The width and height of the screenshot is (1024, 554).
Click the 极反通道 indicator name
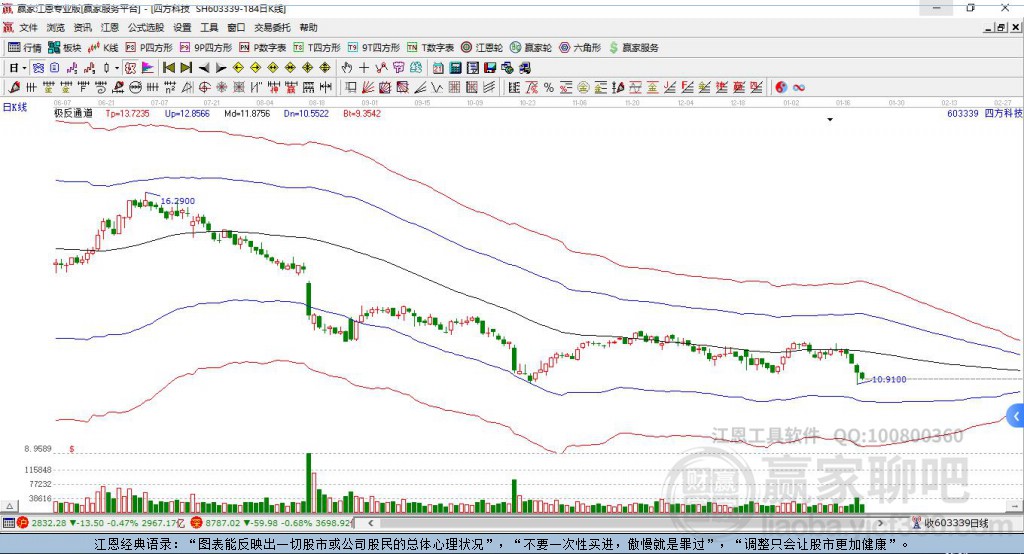(73, 114)
